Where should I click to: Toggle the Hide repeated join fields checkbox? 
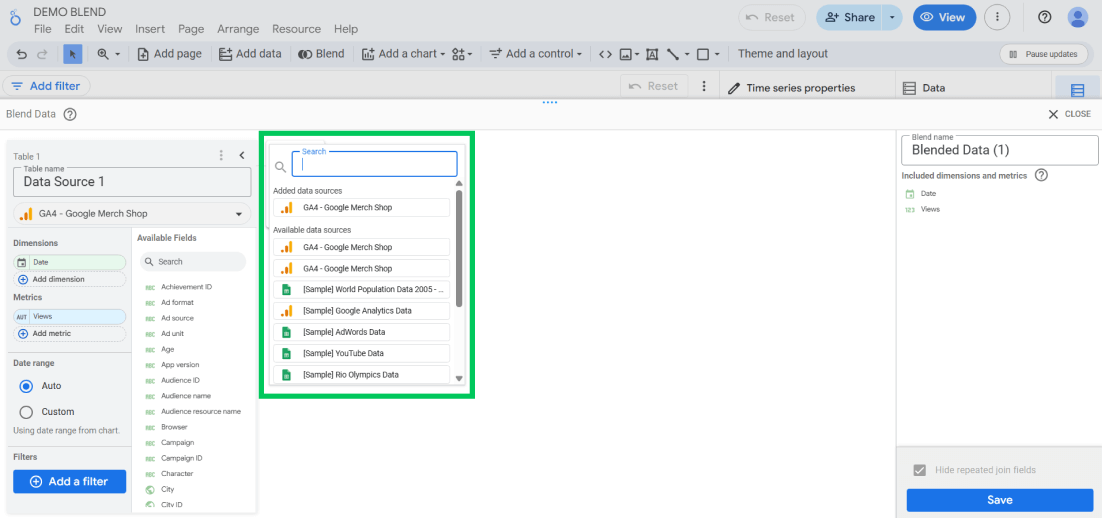[919, 470]
